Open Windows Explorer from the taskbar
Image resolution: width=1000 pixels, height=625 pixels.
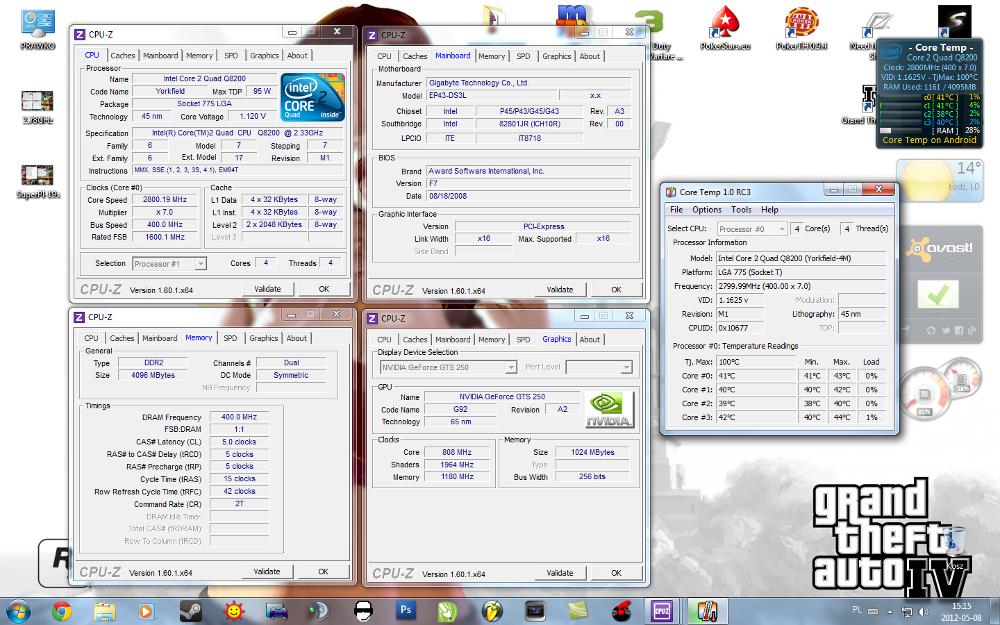(x=105, y=611)
